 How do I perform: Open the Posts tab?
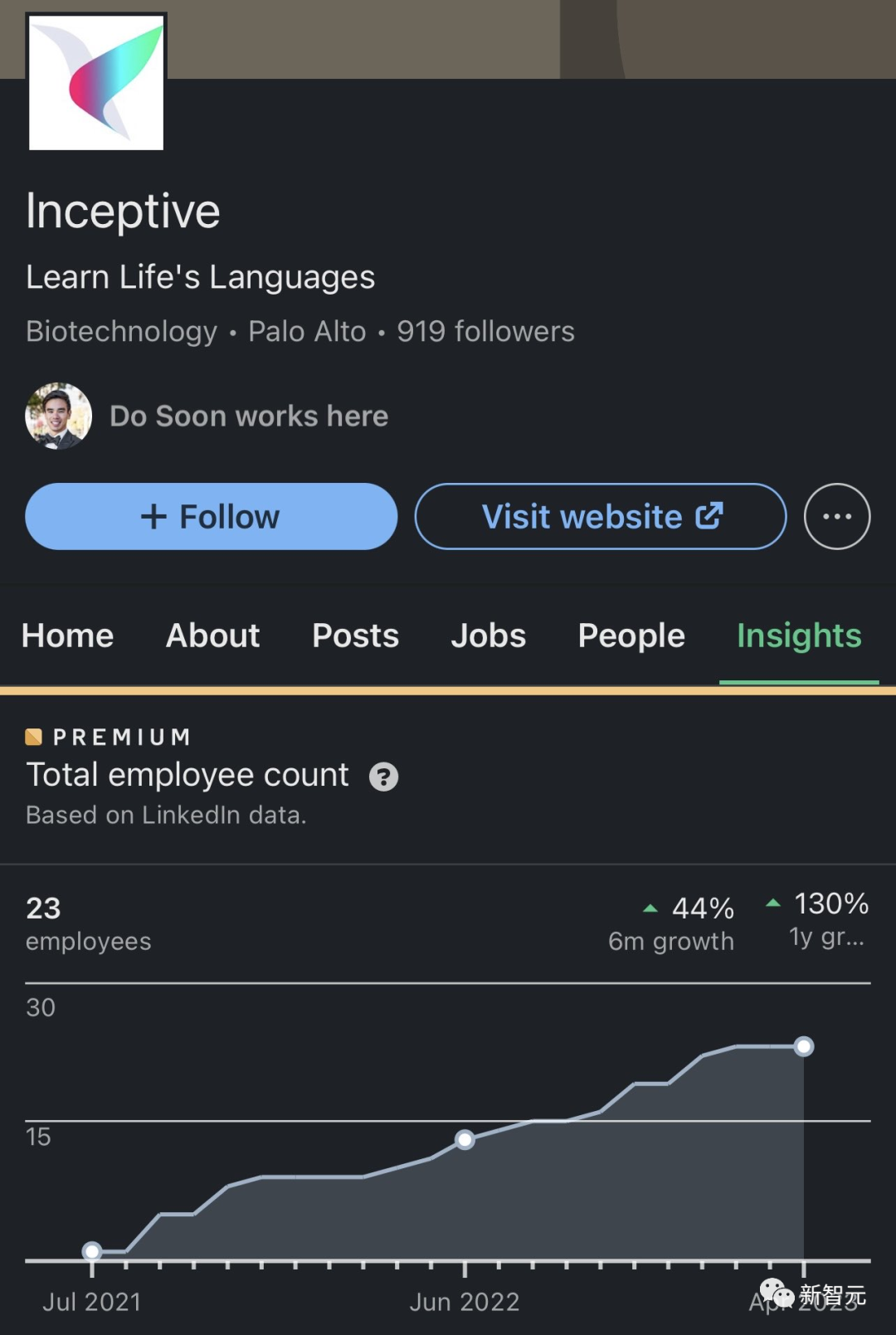pos(355,636)
